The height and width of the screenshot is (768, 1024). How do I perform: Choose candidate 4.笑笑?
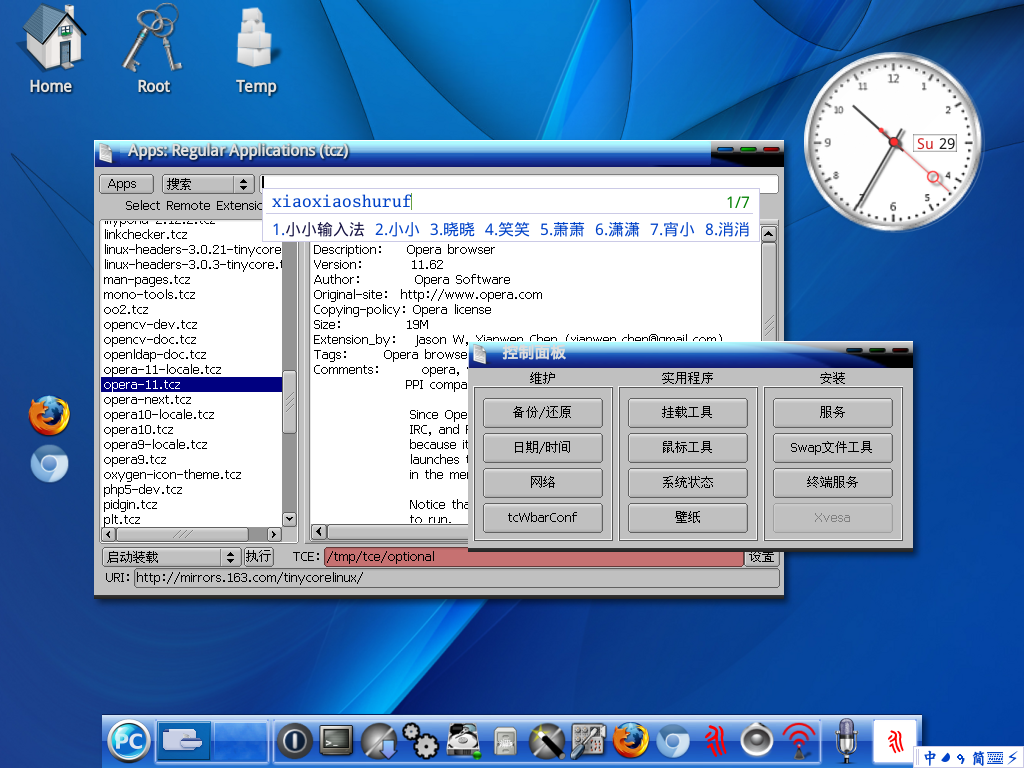tap(507, 230)
